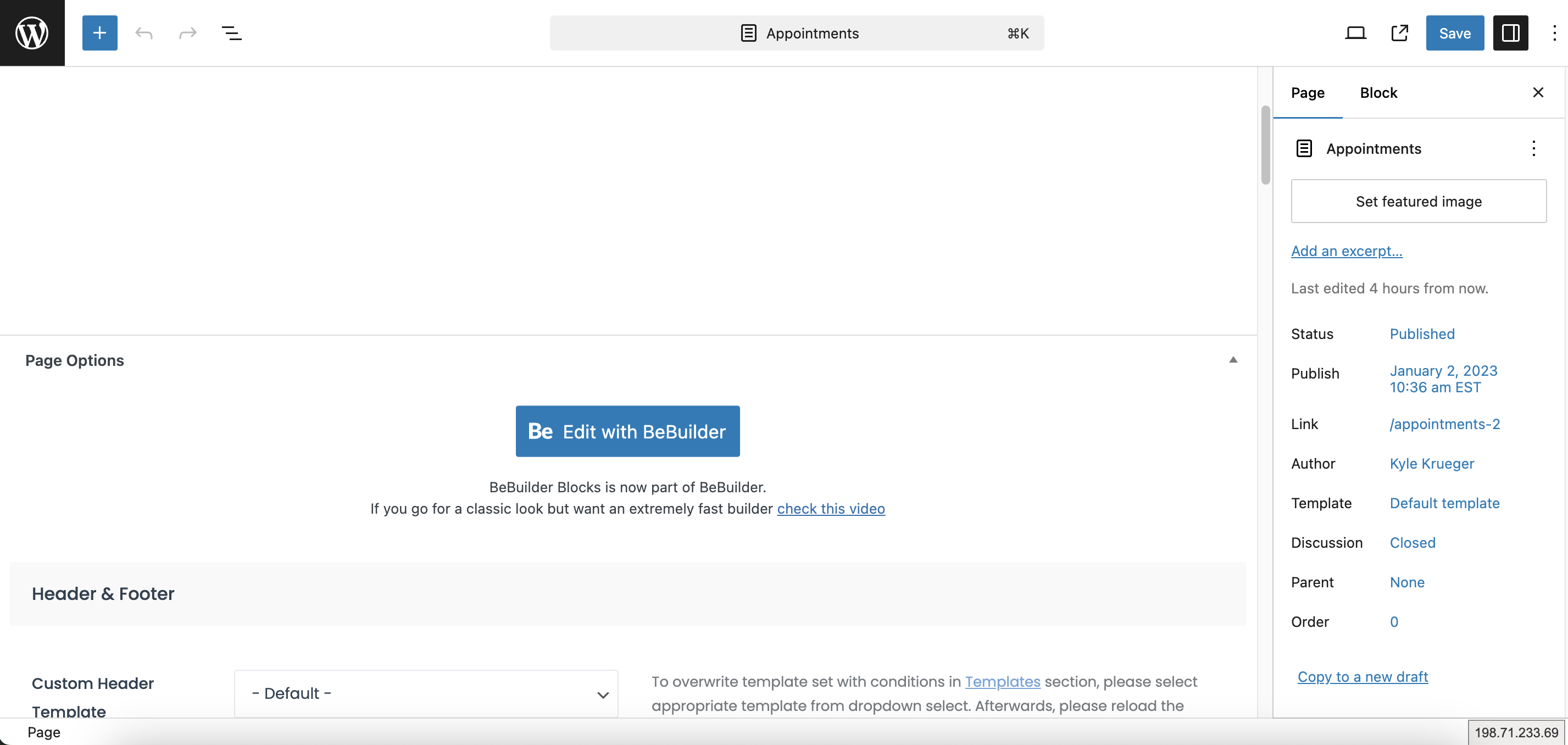The width and height of the screenshot is (1568, 745).
Task: Click the list view hamburger icon
Action: [x=231, y=33]
